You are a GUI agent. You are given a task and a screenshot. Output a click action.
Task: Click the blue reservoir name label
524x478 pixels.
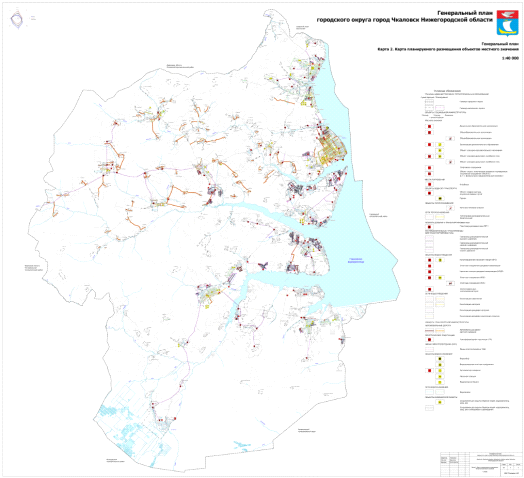(356, 260)
